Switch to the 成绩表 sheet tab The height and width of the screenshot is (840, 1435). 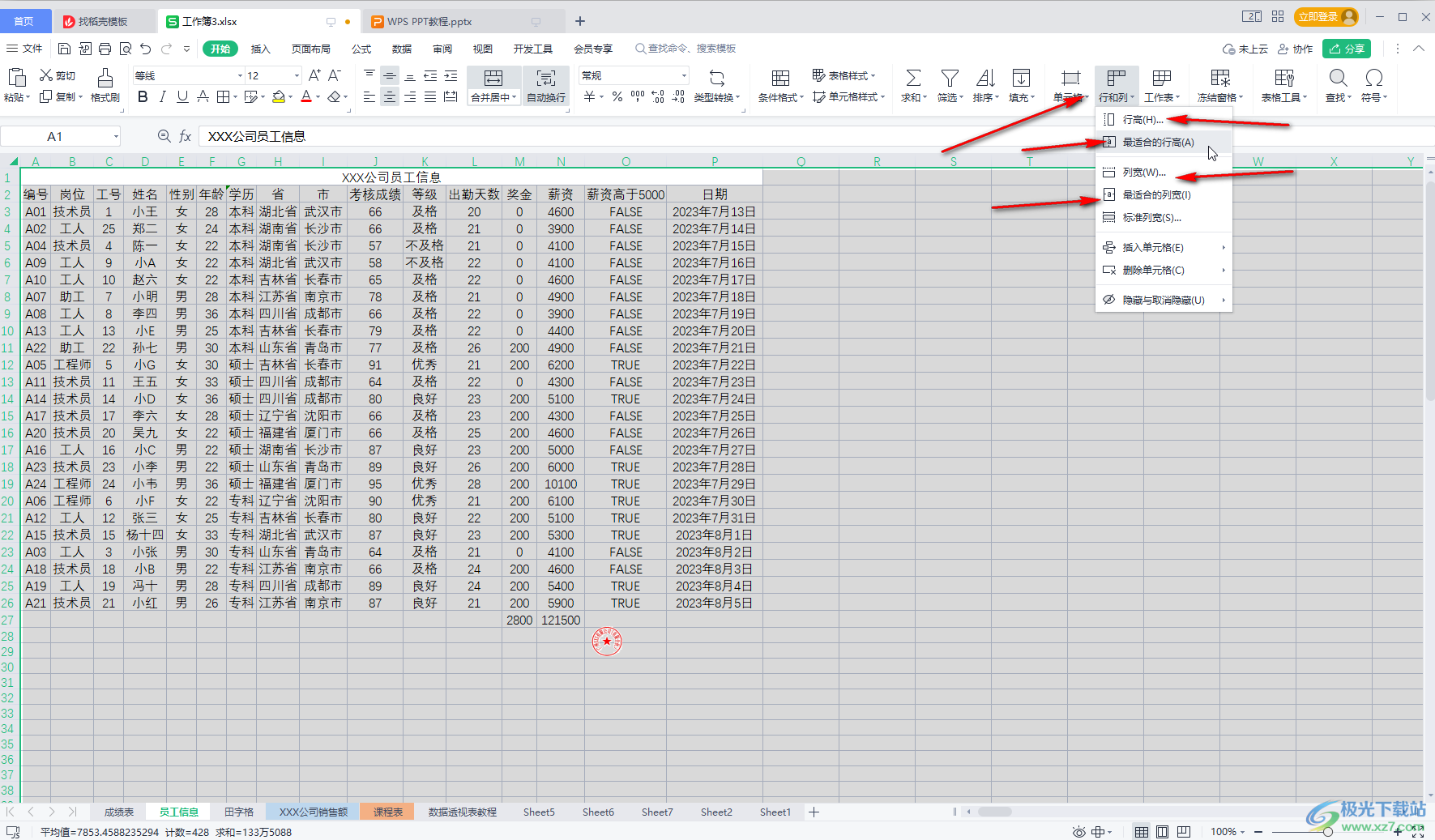[x=119, y=812]
